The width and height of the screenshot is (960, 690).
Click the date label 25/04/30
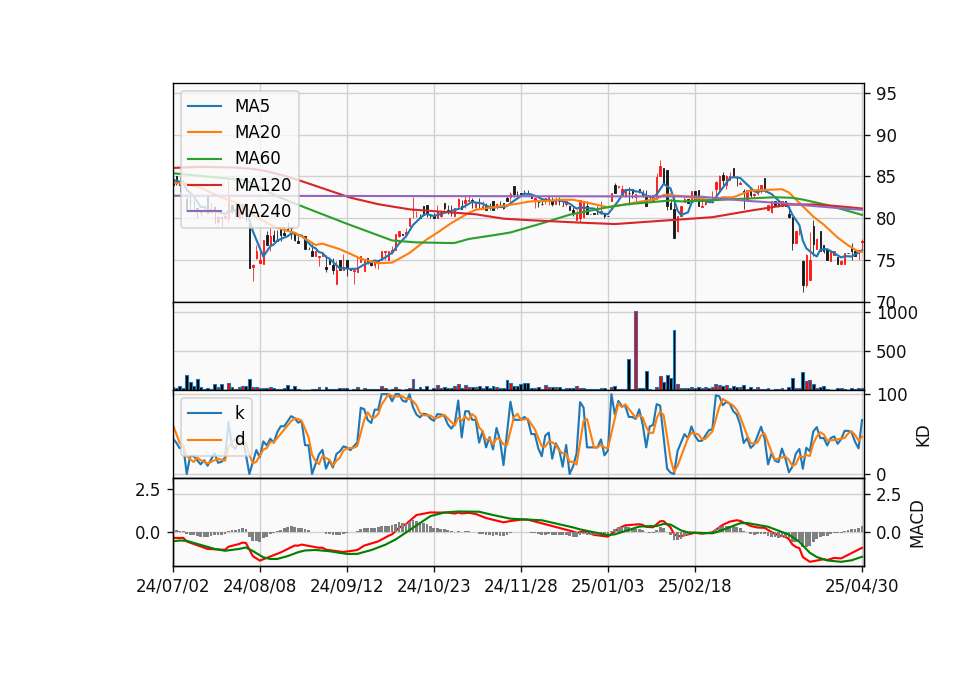pyautogui.click(x=862, y=586)
